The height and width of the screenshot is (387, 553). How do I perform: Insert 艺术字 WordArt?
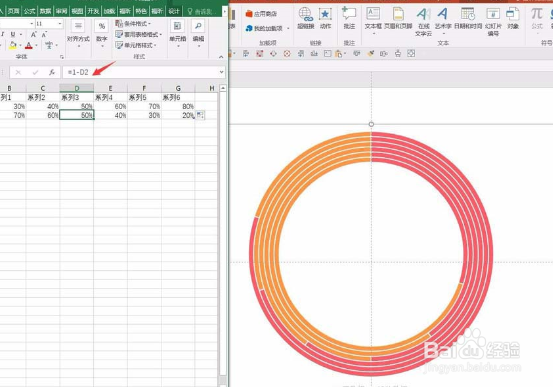coord(443,20)
